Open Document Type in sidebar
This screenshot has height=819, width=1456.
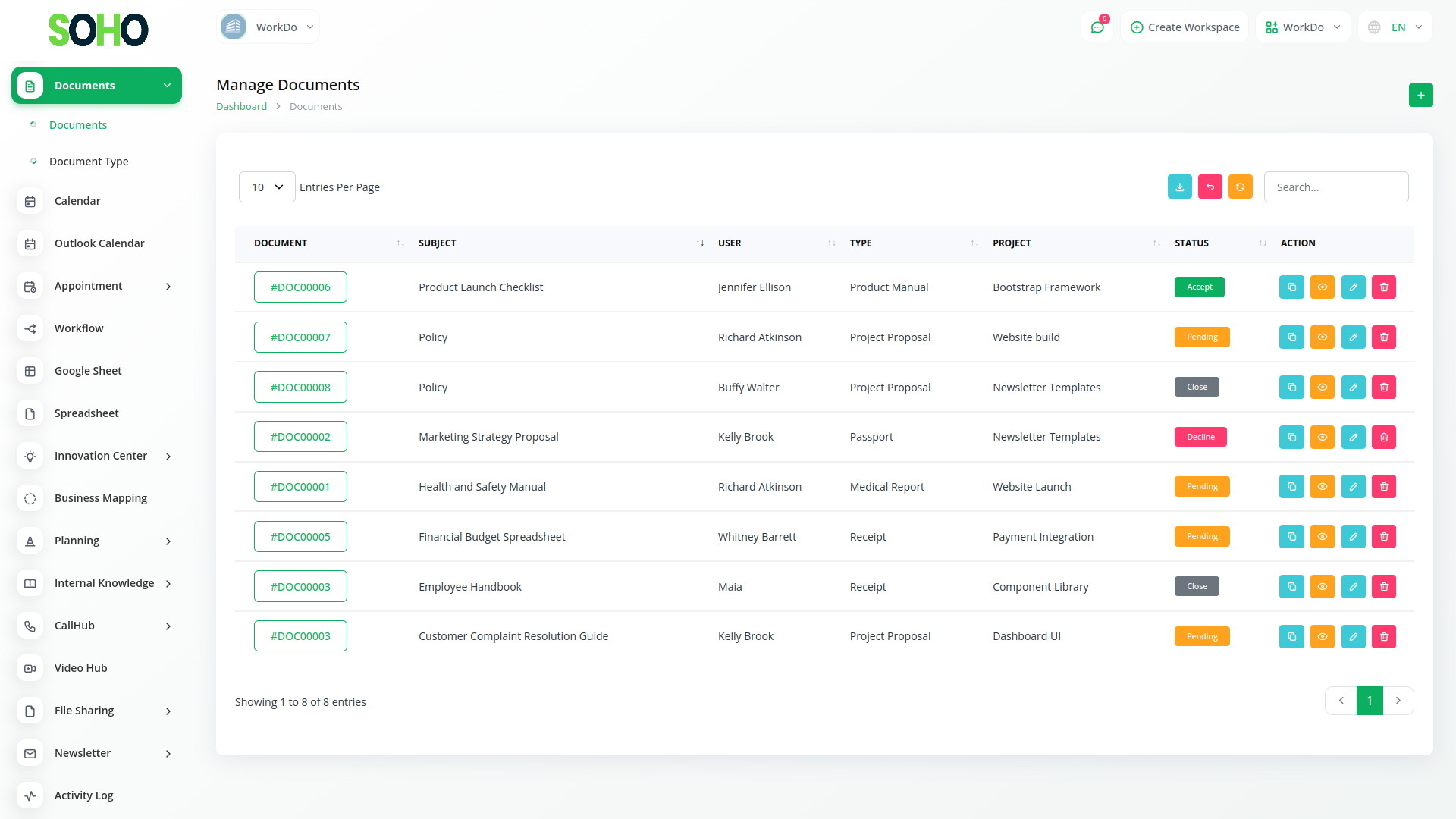coord(89,162)
